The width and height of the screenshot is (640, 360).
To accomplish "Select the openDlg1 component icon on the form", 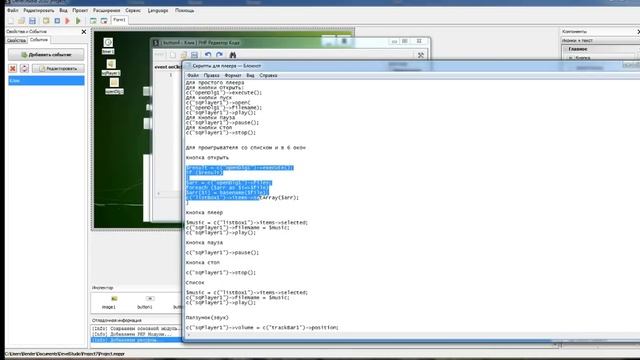I will click(114, 82).
